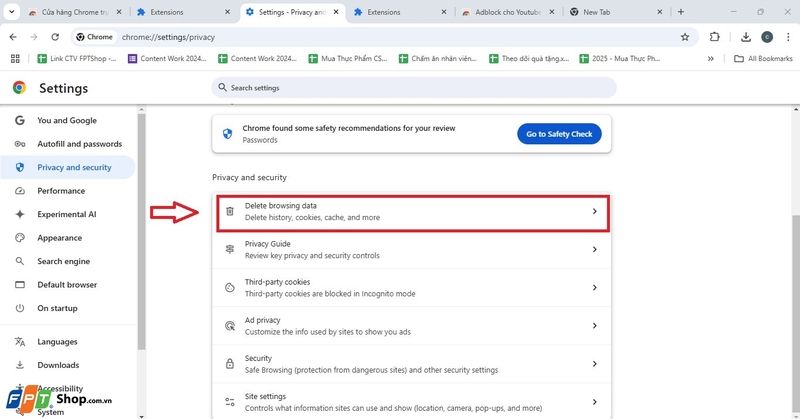Expand Delete browsing data chevron
This screenshot has height=419, width=800.
pos(594,211)
